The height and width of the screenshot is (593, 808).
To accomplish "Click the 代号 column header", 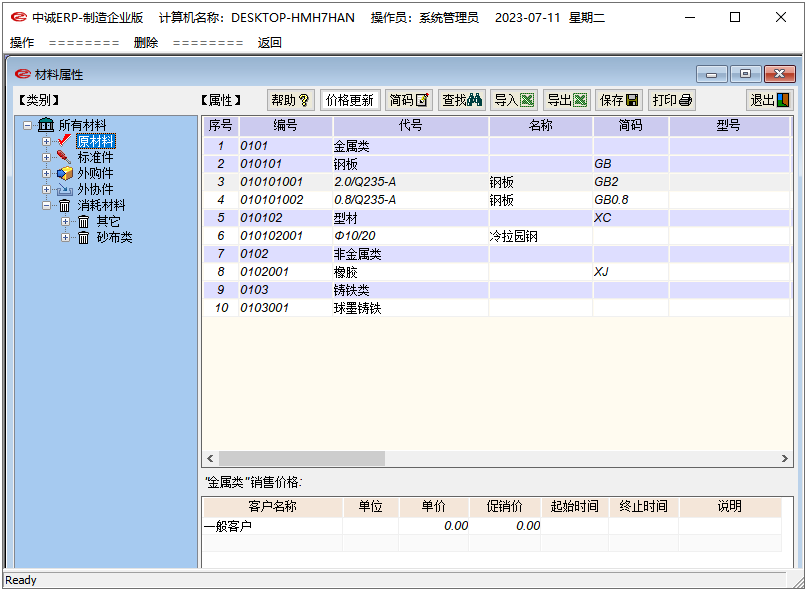I will pos(411,125).
